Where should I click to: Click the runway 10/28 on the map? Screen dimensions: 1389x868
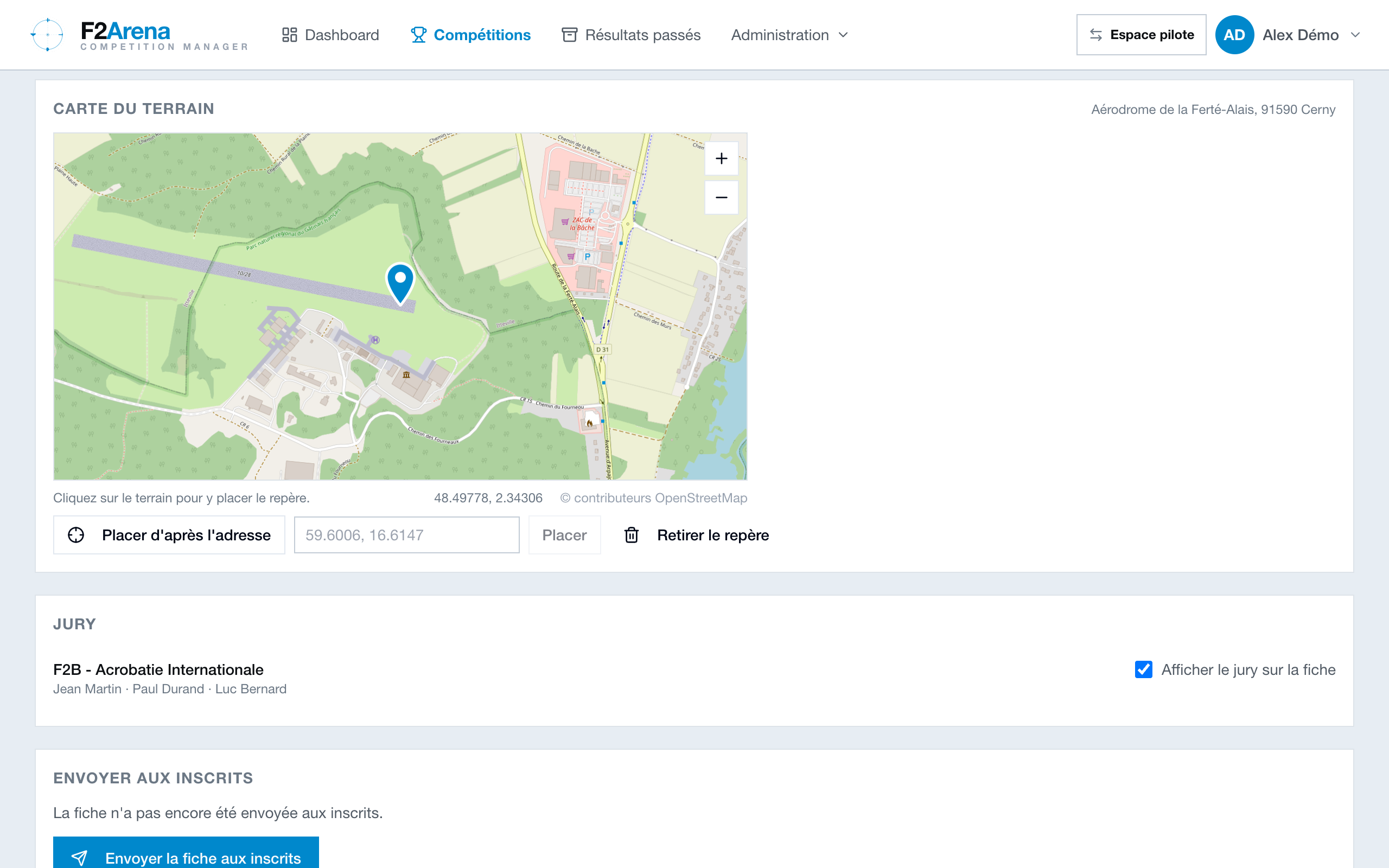click(x=244, y=274)
